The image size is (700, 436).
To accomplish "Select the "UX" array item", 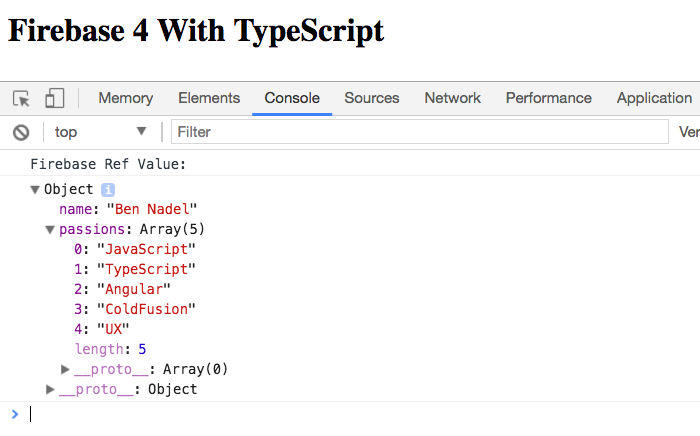I will click(x=102, y=329).
